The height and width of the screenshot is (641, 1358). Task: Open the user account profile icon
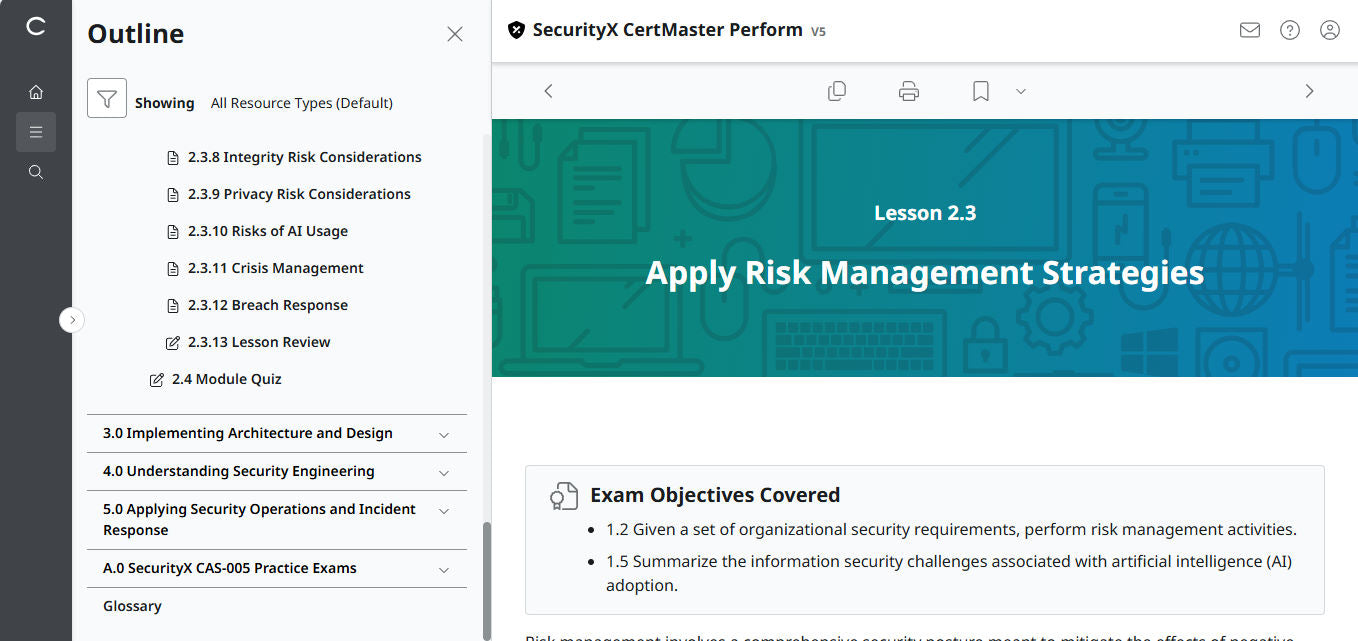[x=1329, y=30]
